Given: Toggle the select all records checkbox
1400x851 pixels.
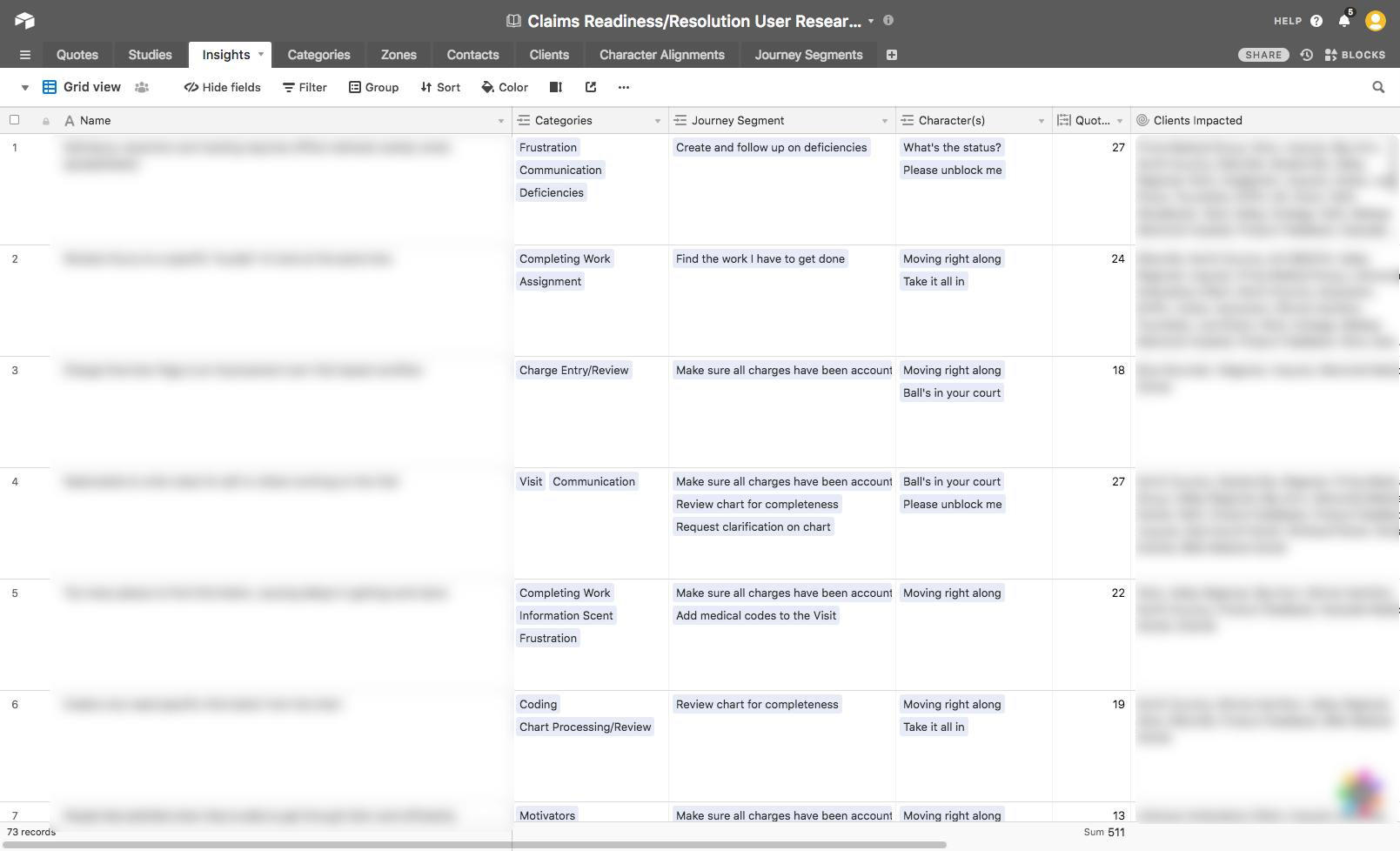Looking at the screenshot, I should 14,120.
